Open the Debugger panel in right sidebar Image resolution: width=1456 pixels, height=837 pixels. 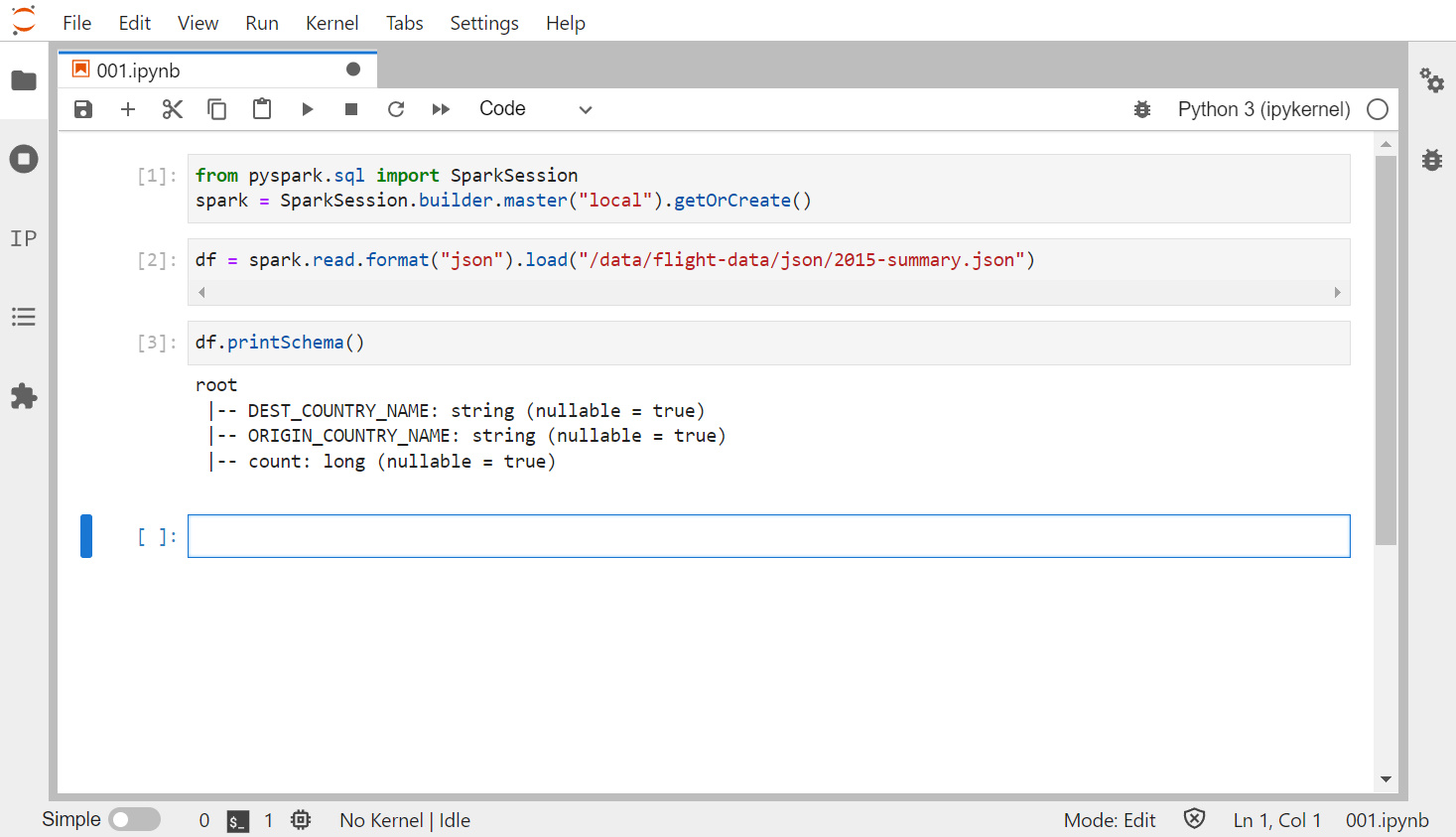click(x=1431, y=159)
